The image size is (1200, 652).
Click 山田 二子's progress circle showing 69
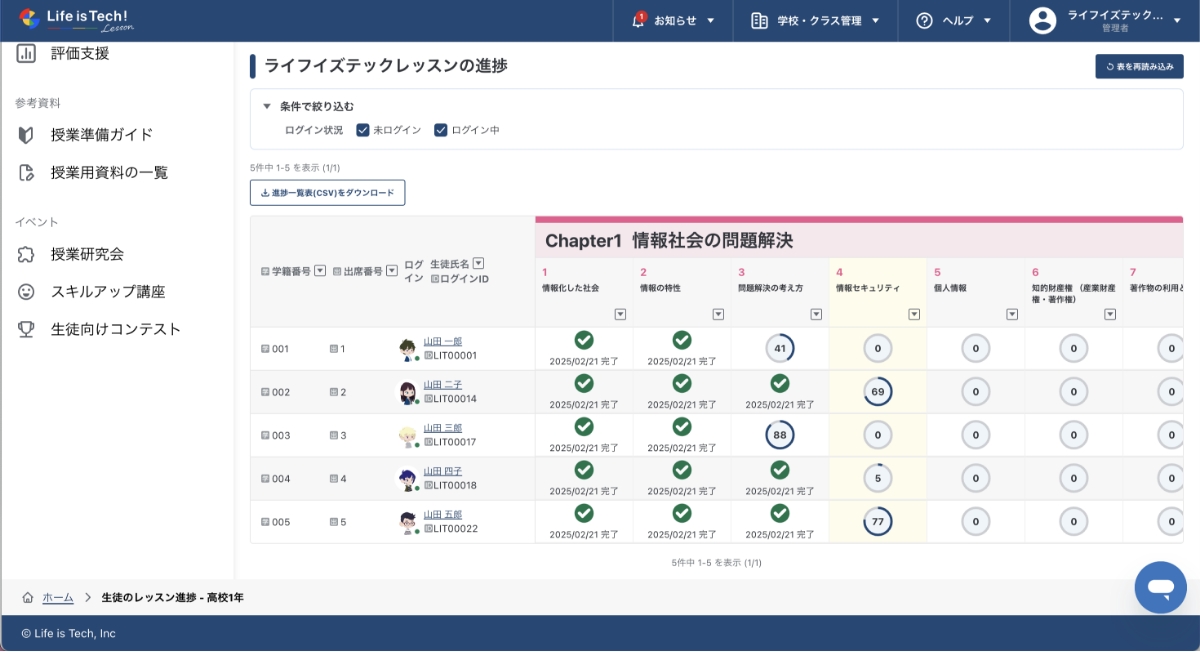pyautogui.click(x=878, y=392)
